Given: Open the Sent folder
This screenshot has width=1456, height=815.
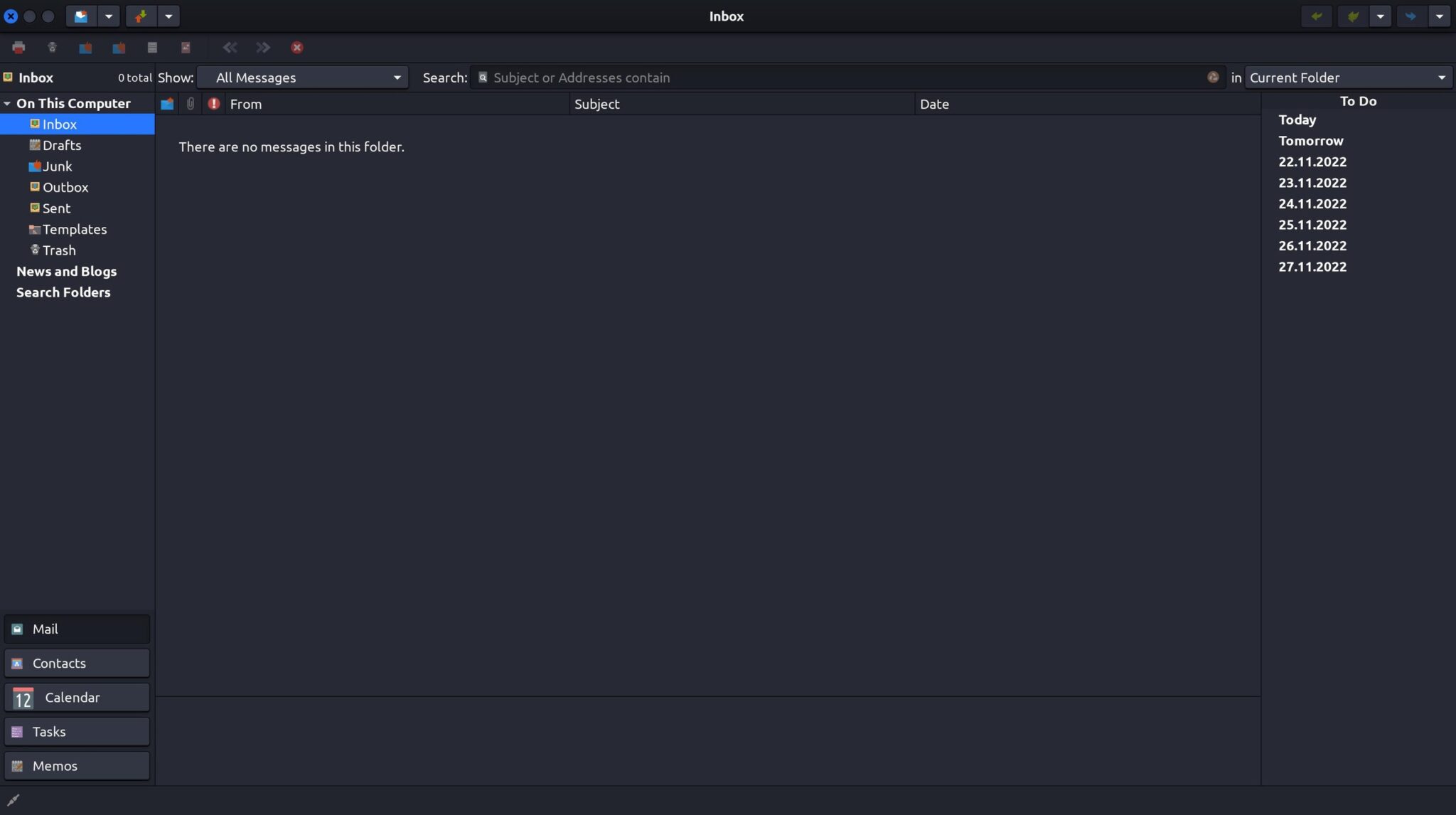Looking at the screenshot, I should point(56,208).
